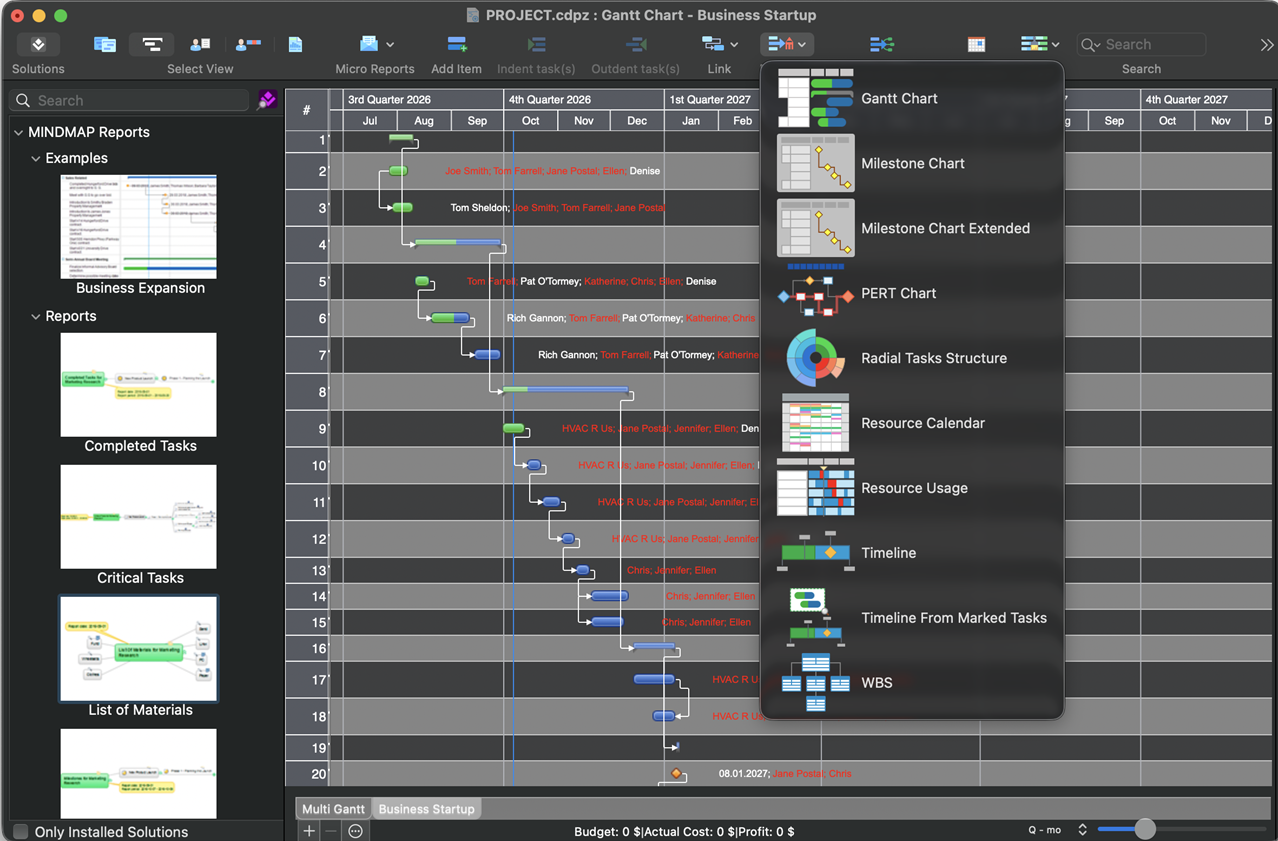Click the Indent task(s) icon

[536, 44]
